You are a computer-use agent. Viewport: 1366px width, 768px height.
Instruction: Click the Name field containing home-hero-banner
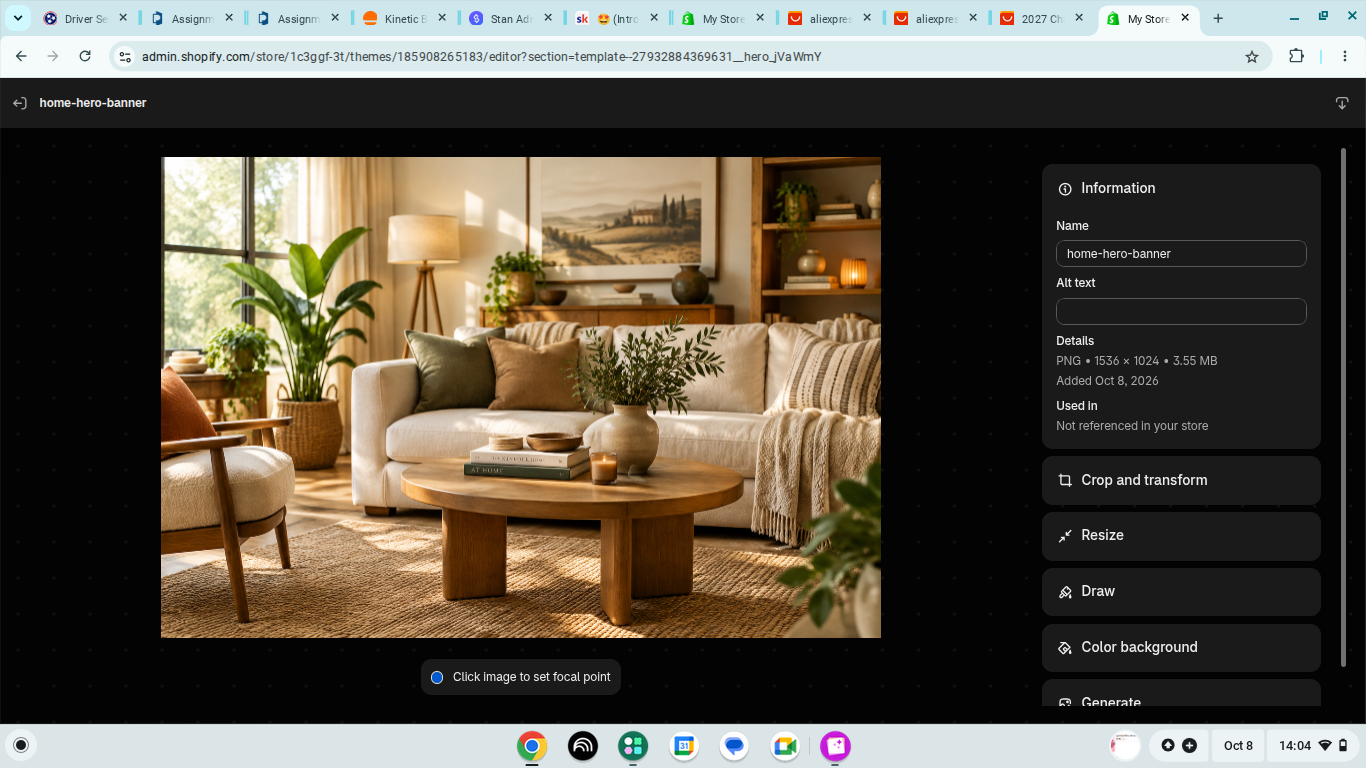(1181, 254)
